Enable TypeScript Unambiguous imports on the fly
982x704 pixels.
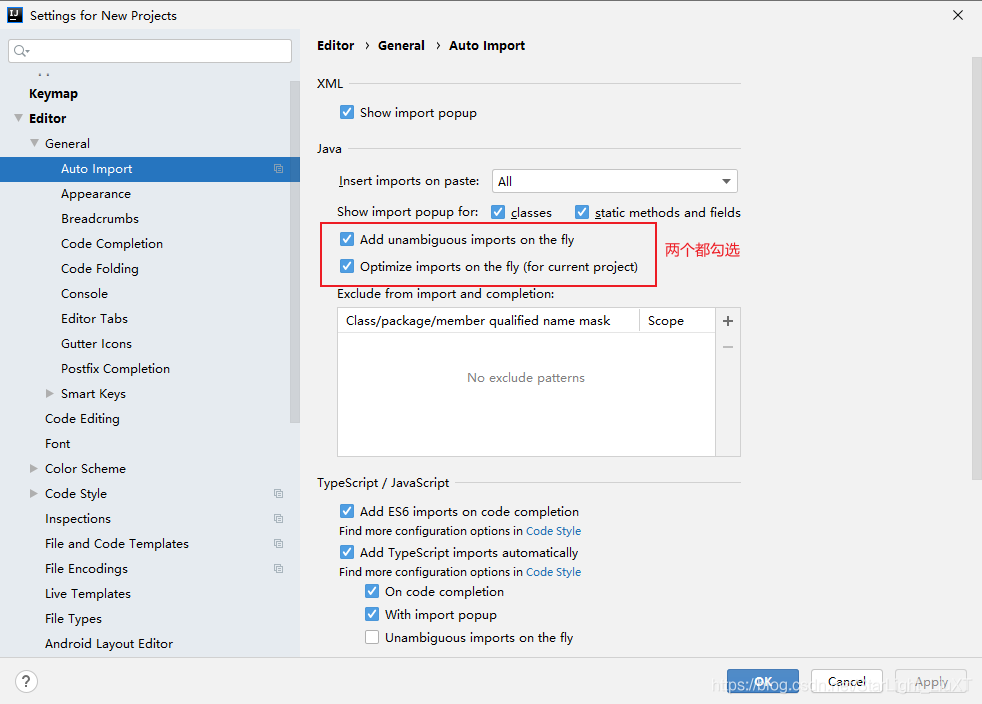click(372, 638)
